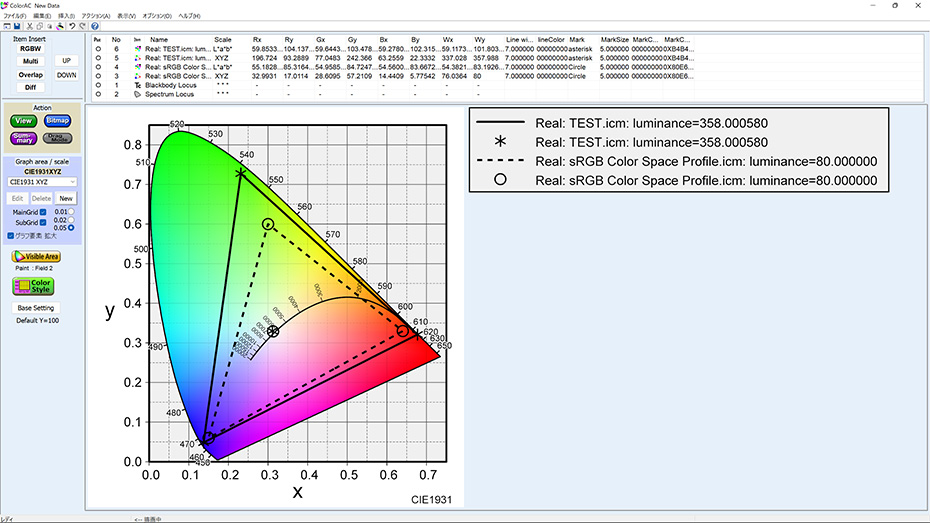The height and width of the screenshot is (523, 930).
Task: Expand the CIE1931 XYZ graph scale dropdown
Action: point(42,182)
